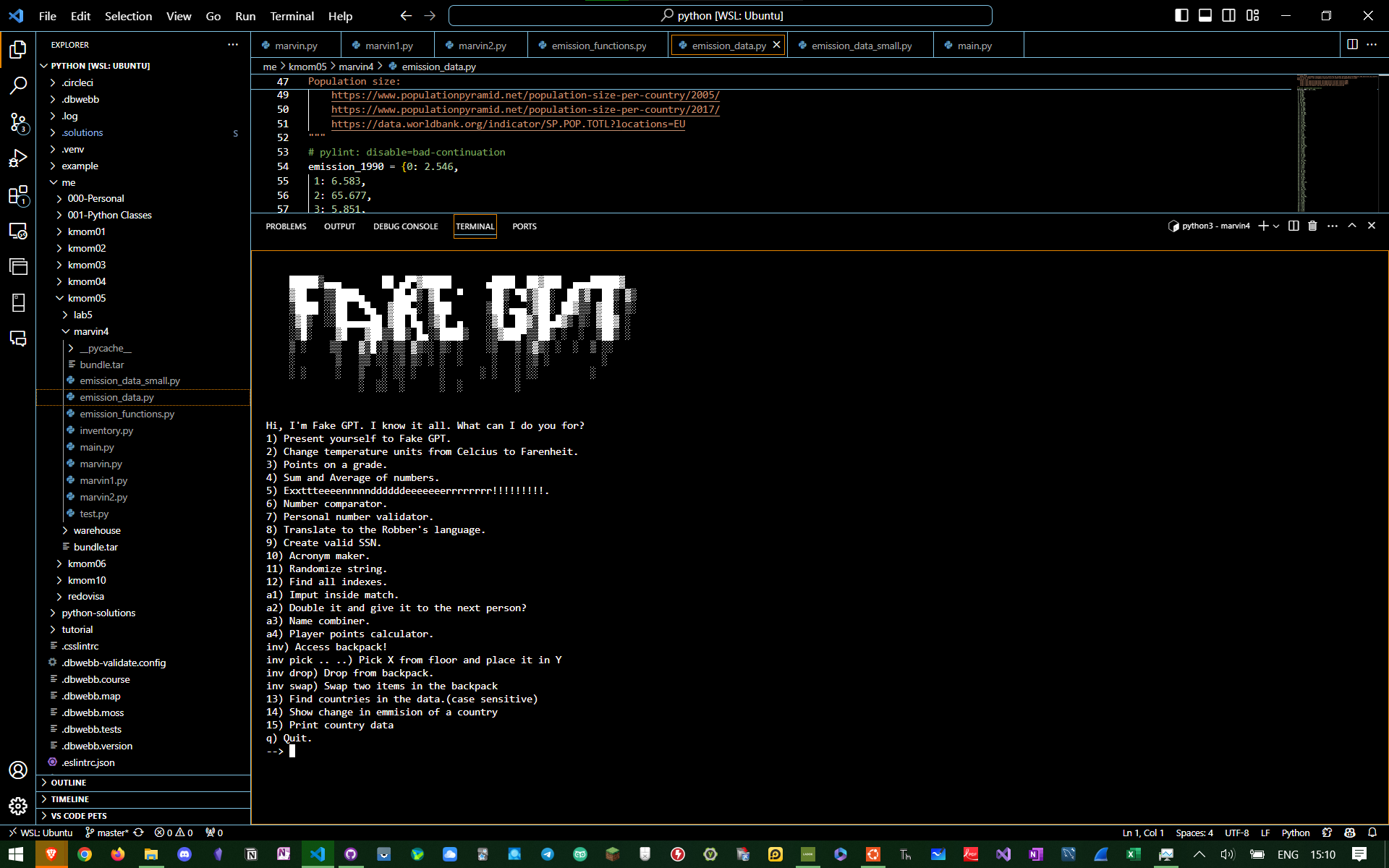
Task: Split the terminal panel
Action: pyautogui.click(x=1294, y=226)
